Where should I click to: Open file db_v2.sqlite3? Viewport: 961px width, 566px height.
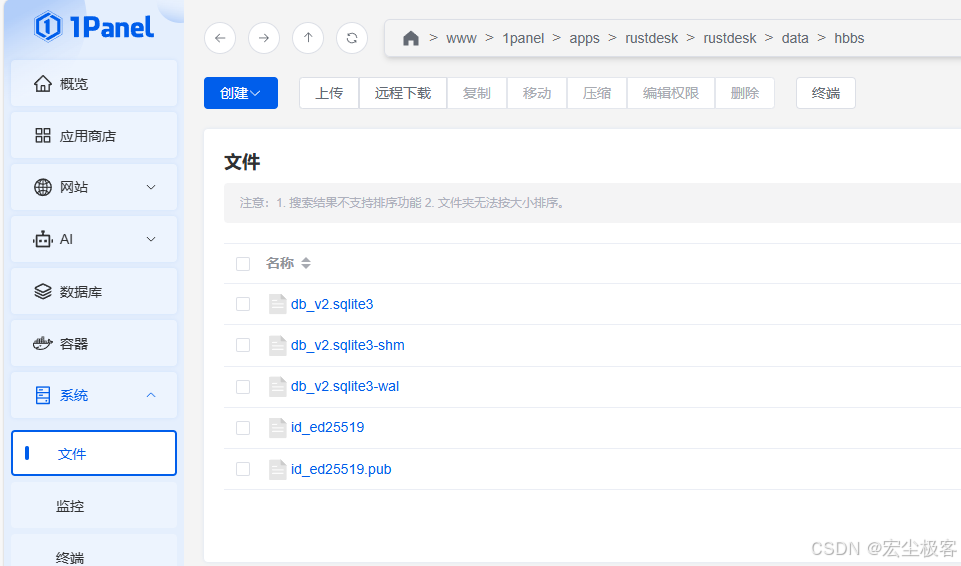[x=332, y=304]
